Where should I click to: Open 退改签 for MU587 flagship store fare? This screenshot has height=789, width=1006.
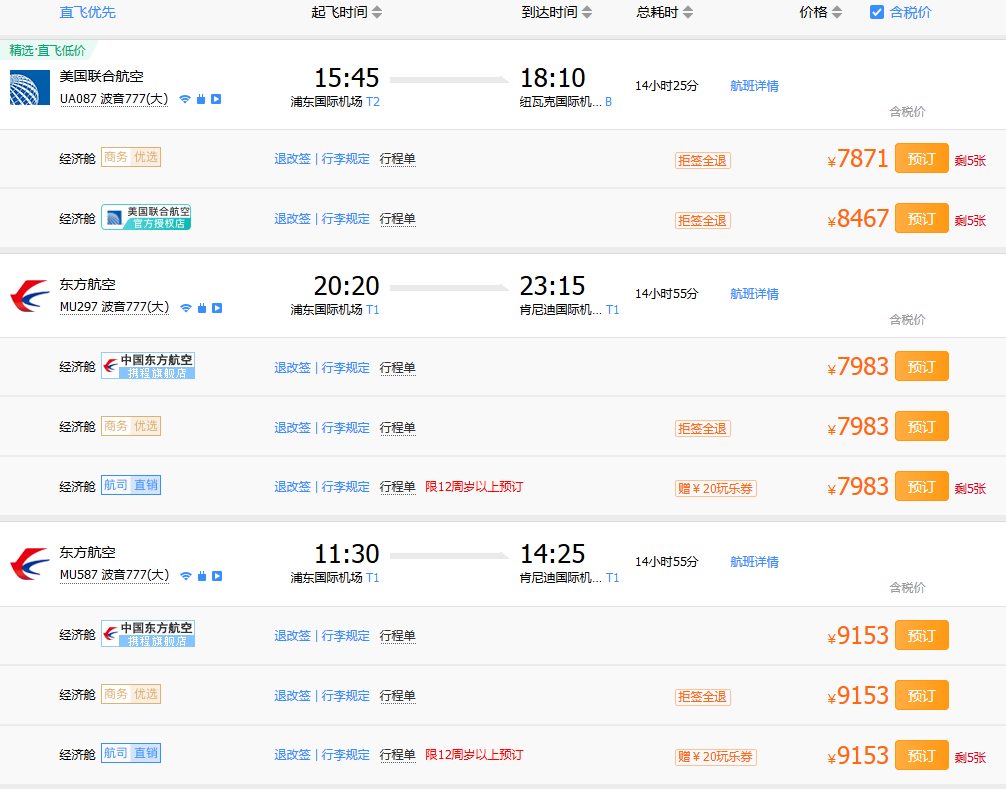[293, 636]
